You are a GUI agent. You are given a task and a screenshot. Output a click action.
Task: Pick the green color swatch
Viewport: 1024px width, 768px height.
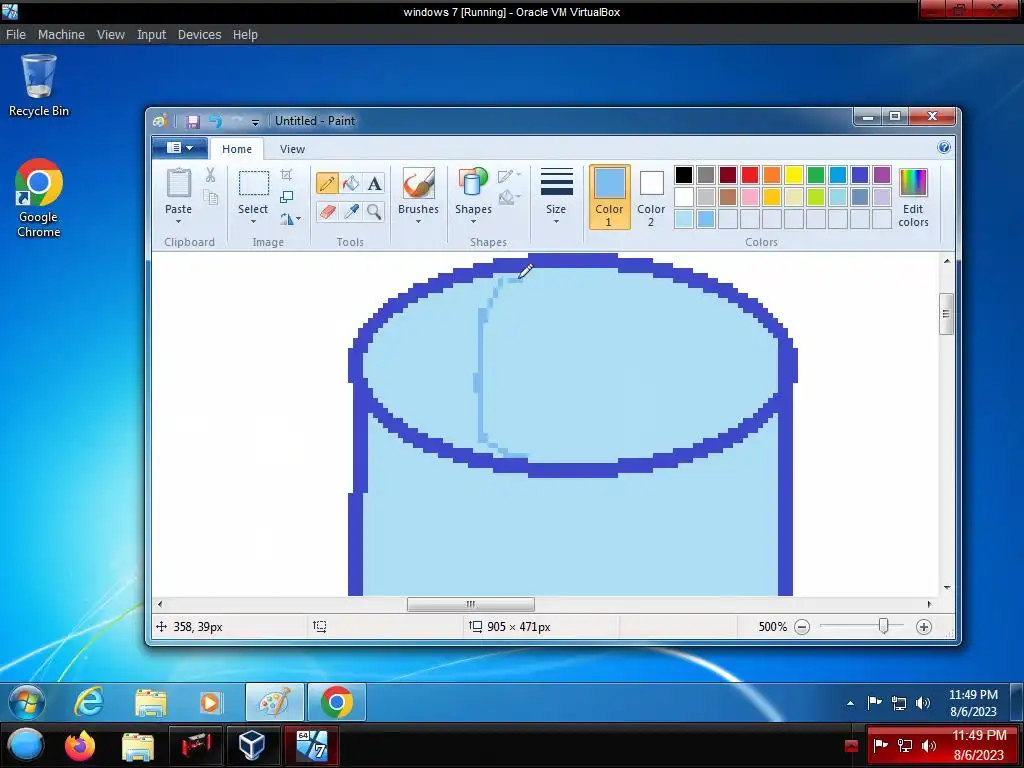(x=816, y=174)
